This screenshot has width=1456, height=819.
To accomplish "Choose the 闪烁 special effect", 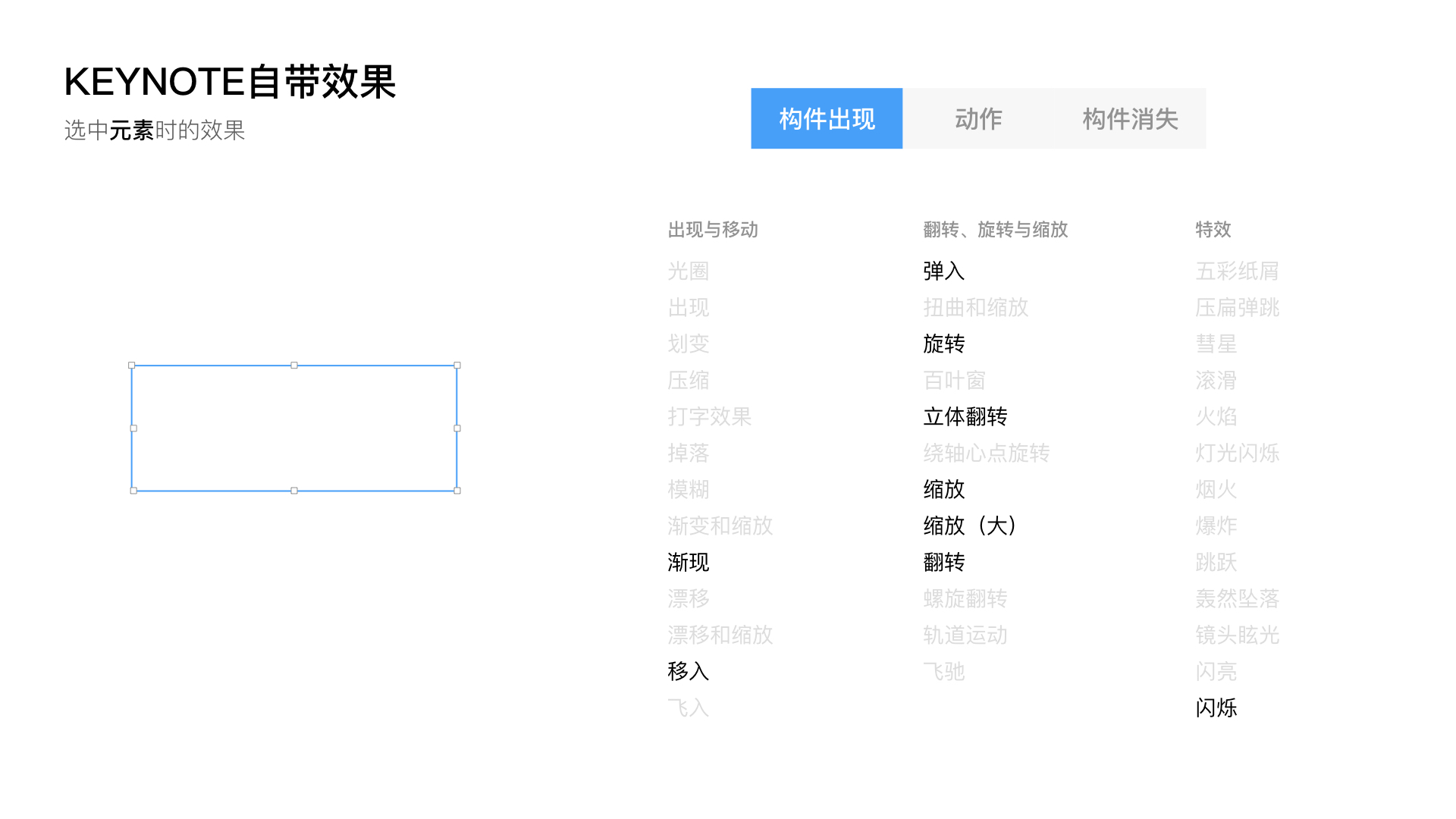I will point(1216,708).
